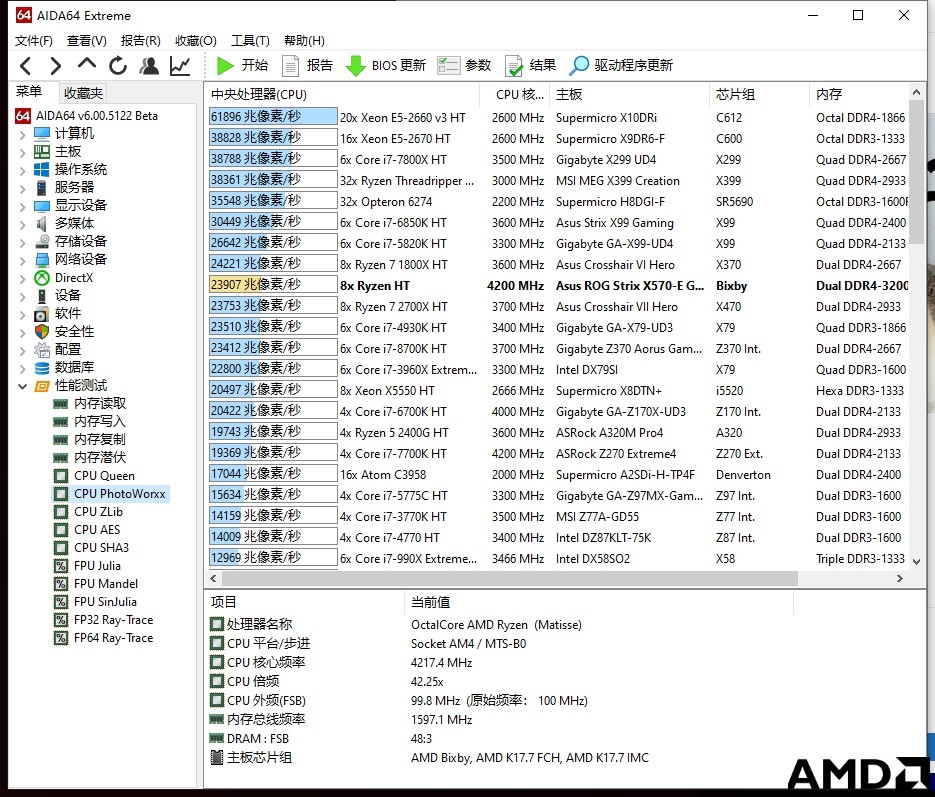
Task: Expand the 操作系统 tree node
Action: click(x=23, y=170)
